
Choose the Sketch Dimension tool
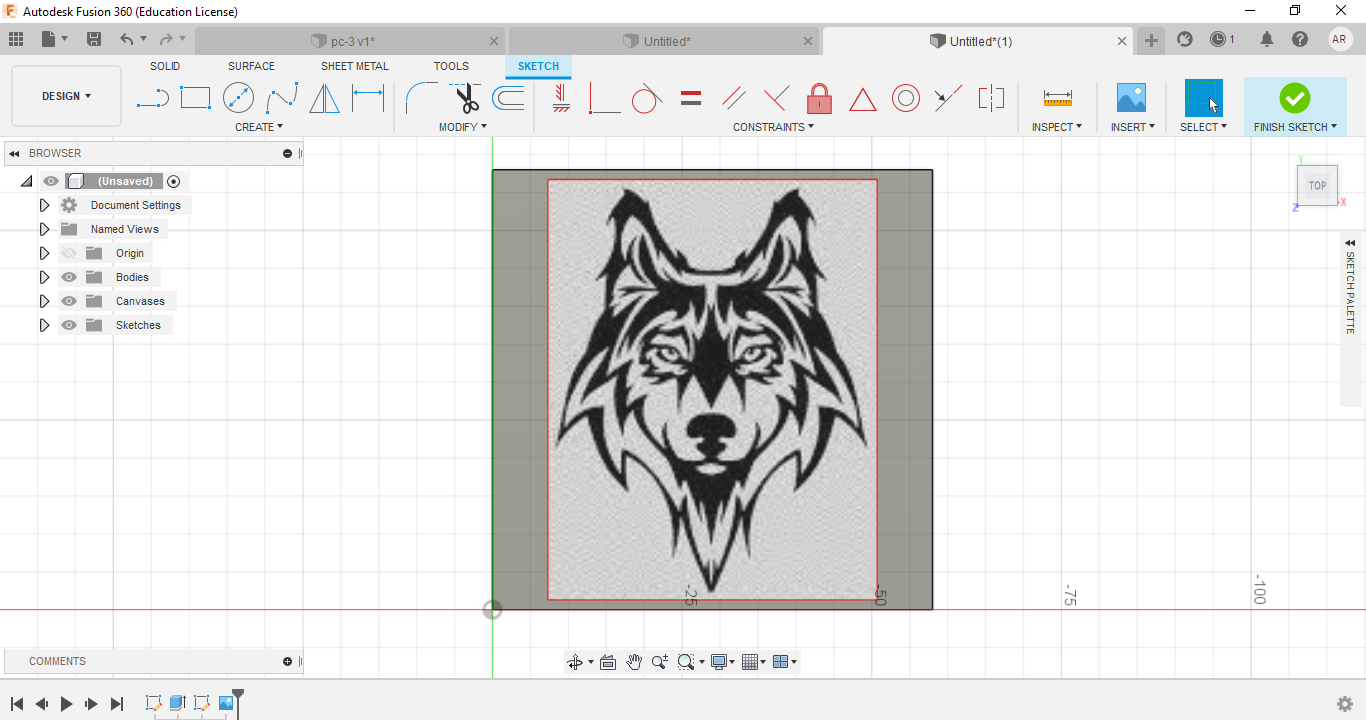coord(367,98)
